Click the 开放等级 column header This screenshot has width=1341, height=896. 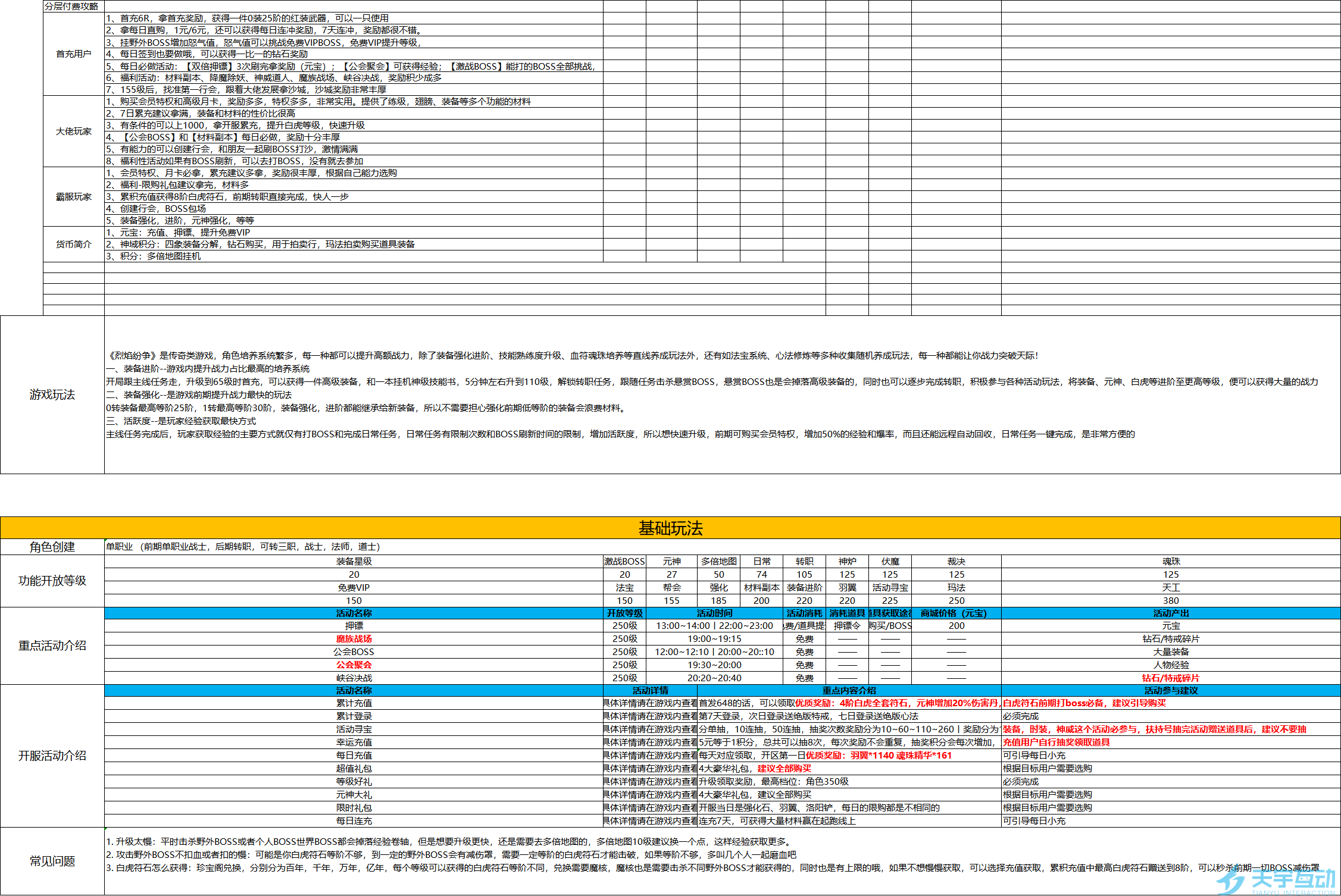click(x=624, y=613)
